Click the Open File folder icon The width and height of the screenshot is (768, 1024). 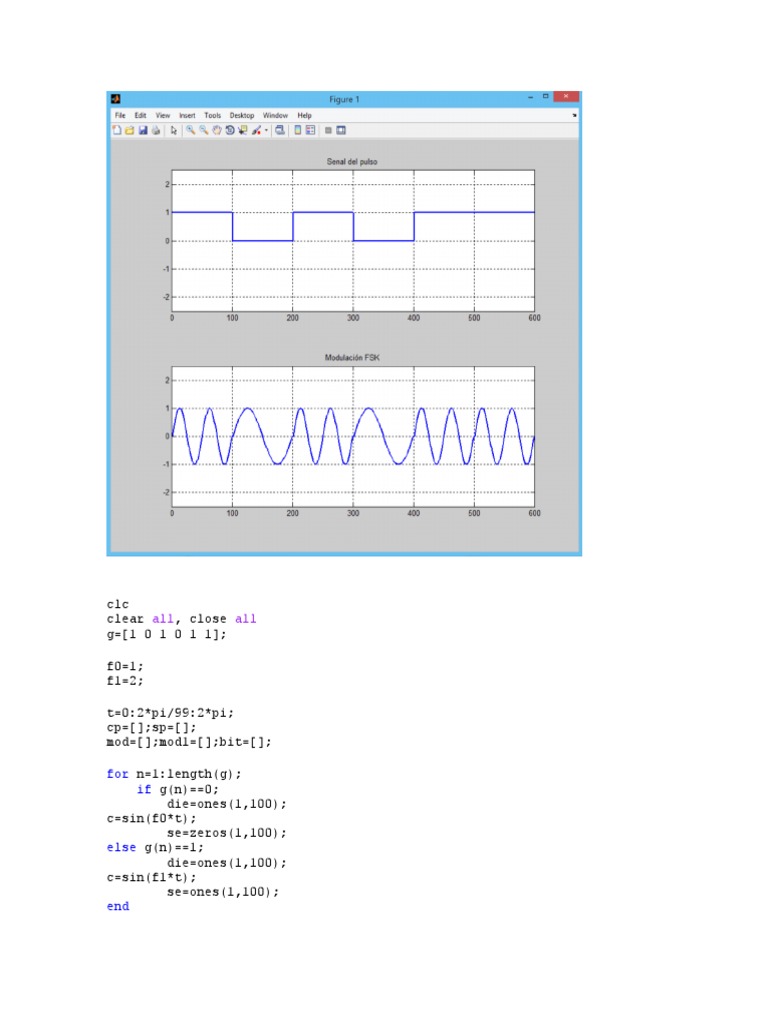click(x=130, y=130)
